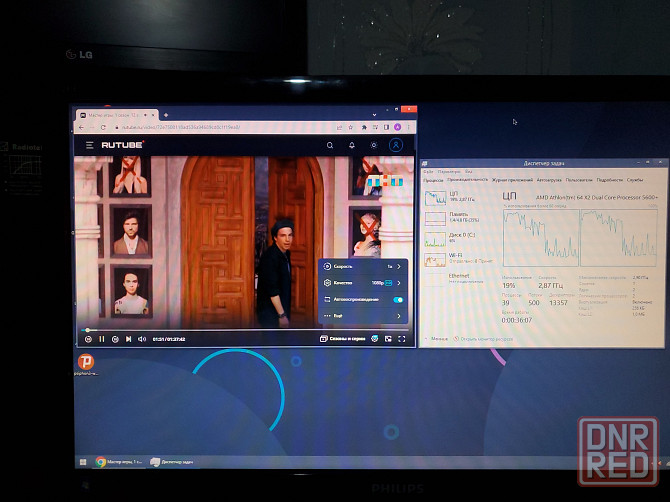
Task: Select Memory (Память) in performance list
Action: click(x=458, y=217)
